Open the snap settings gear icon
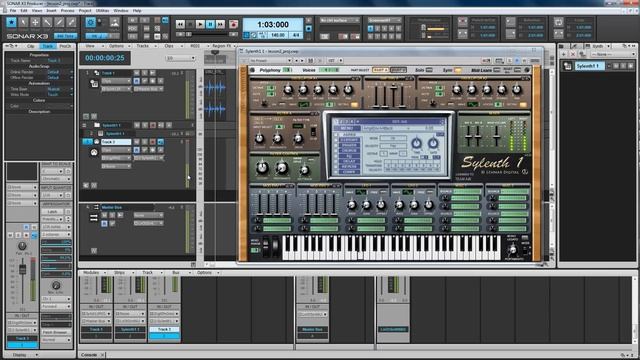 pos(91,22)
